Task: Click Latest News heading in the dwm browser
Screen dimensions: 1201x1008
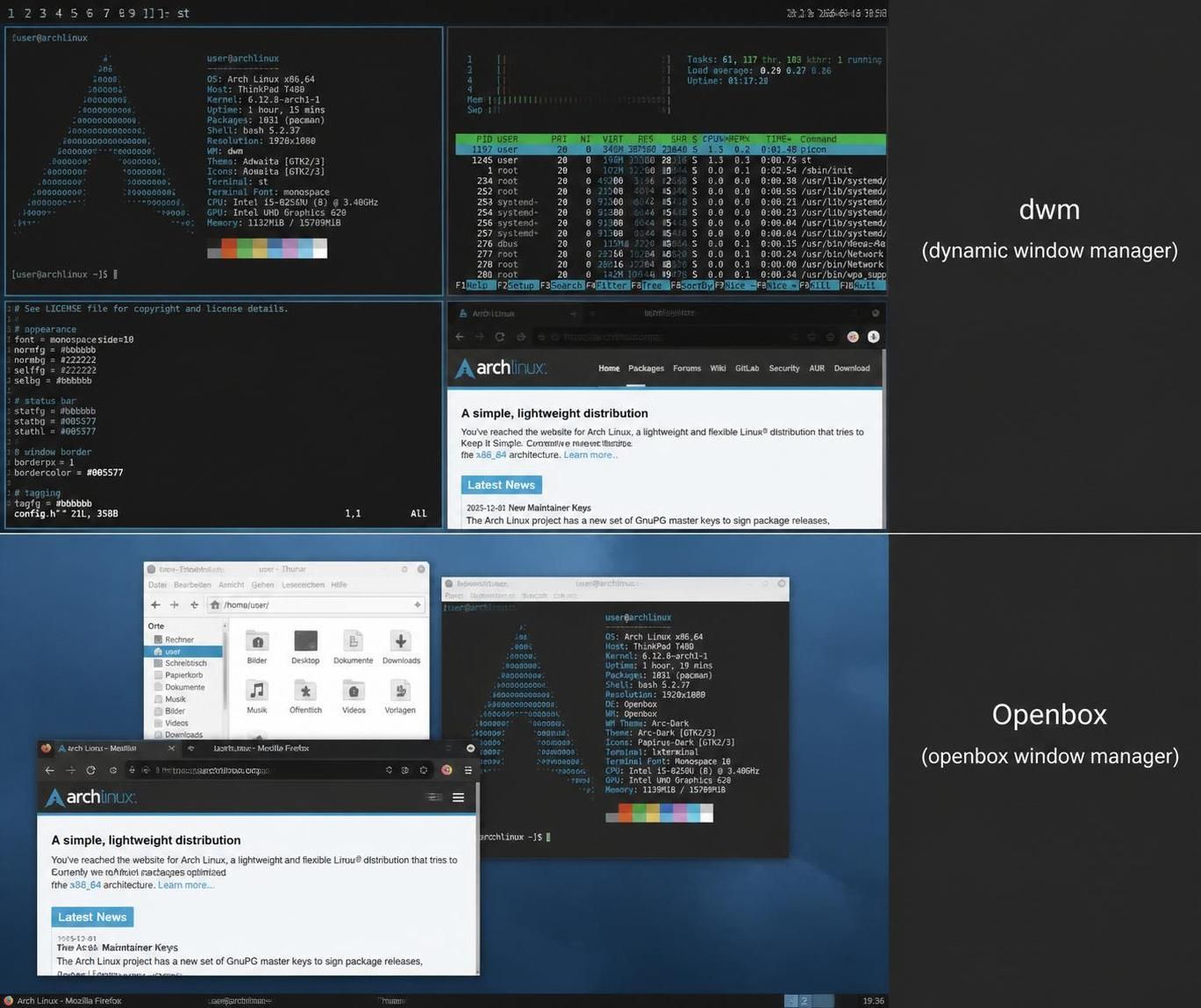Action: click(501, 485)
